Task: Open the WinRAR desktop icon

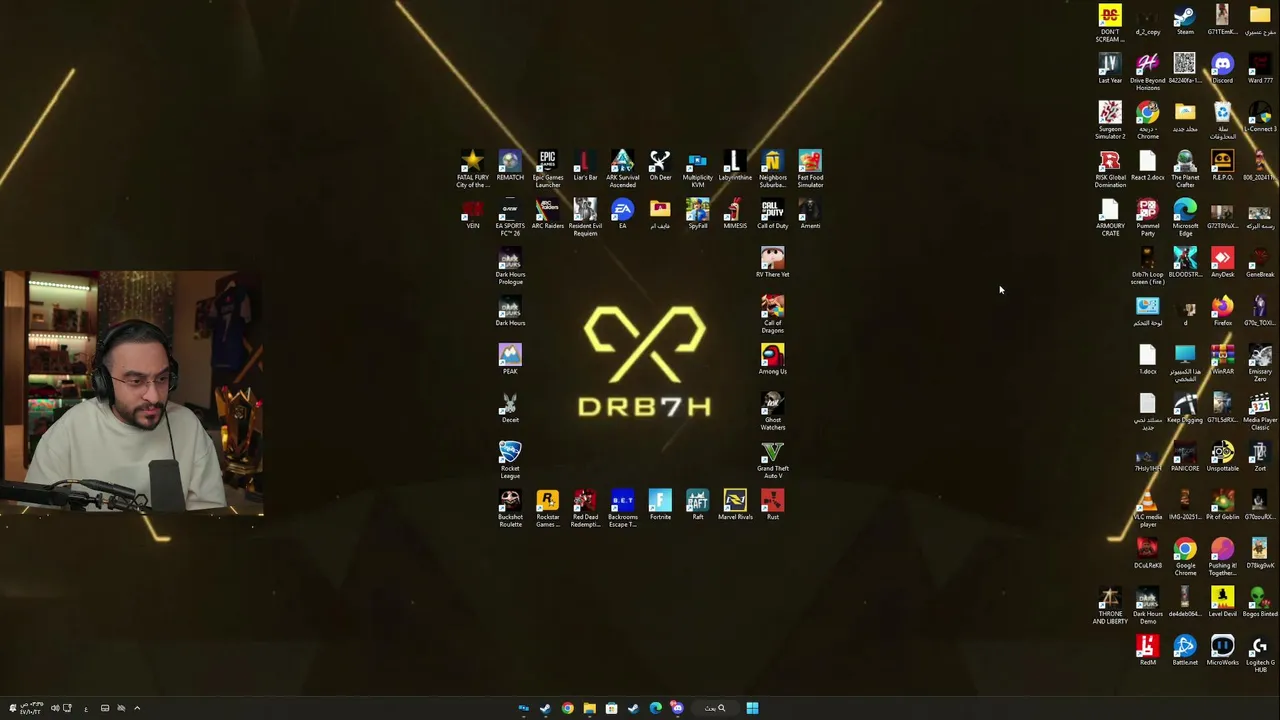Action: (1222, 360)
